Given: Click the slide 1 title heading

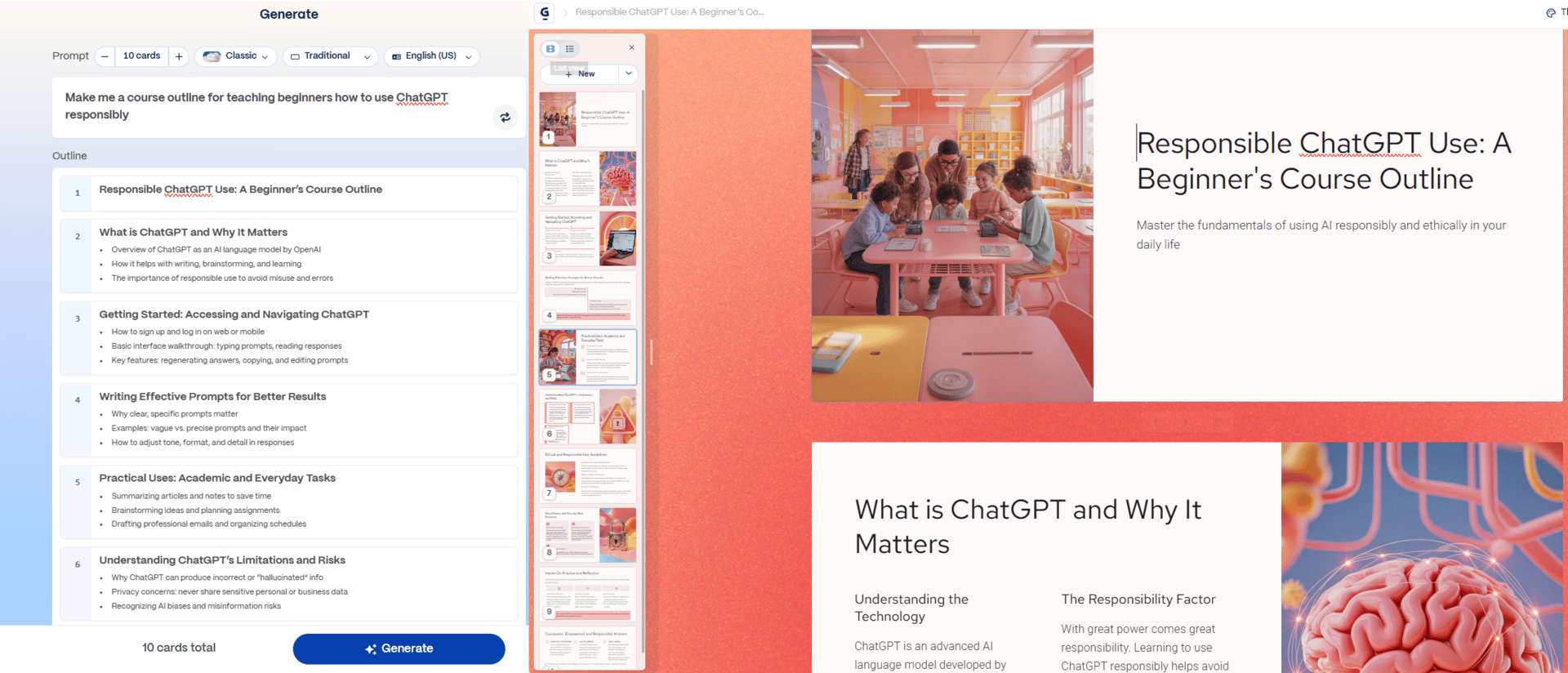Looking at the screenshot, I should pos(1324,161).
